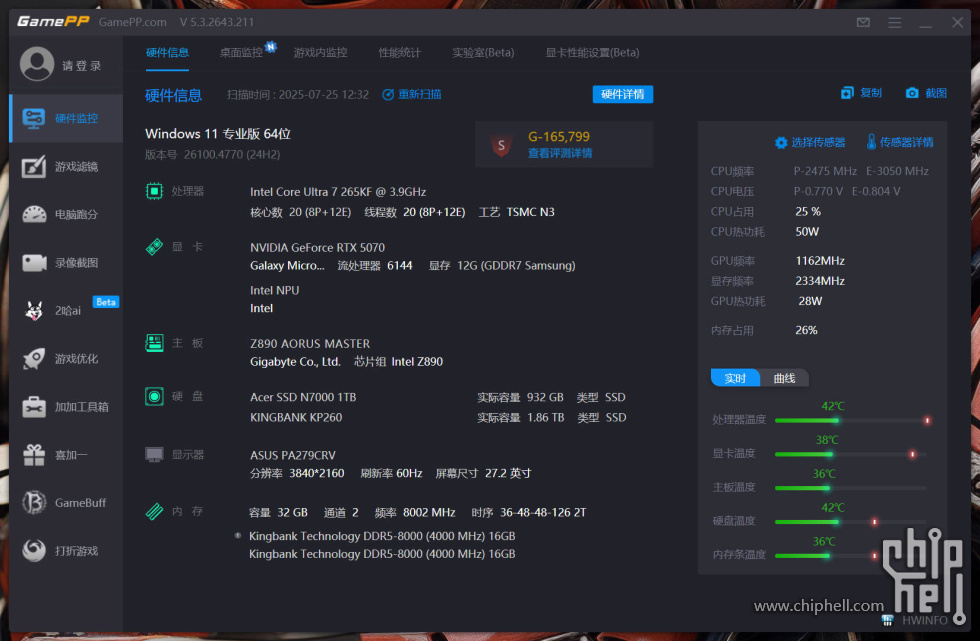
Task: Open 查看评测详情 link
Action: coord(560,153)
